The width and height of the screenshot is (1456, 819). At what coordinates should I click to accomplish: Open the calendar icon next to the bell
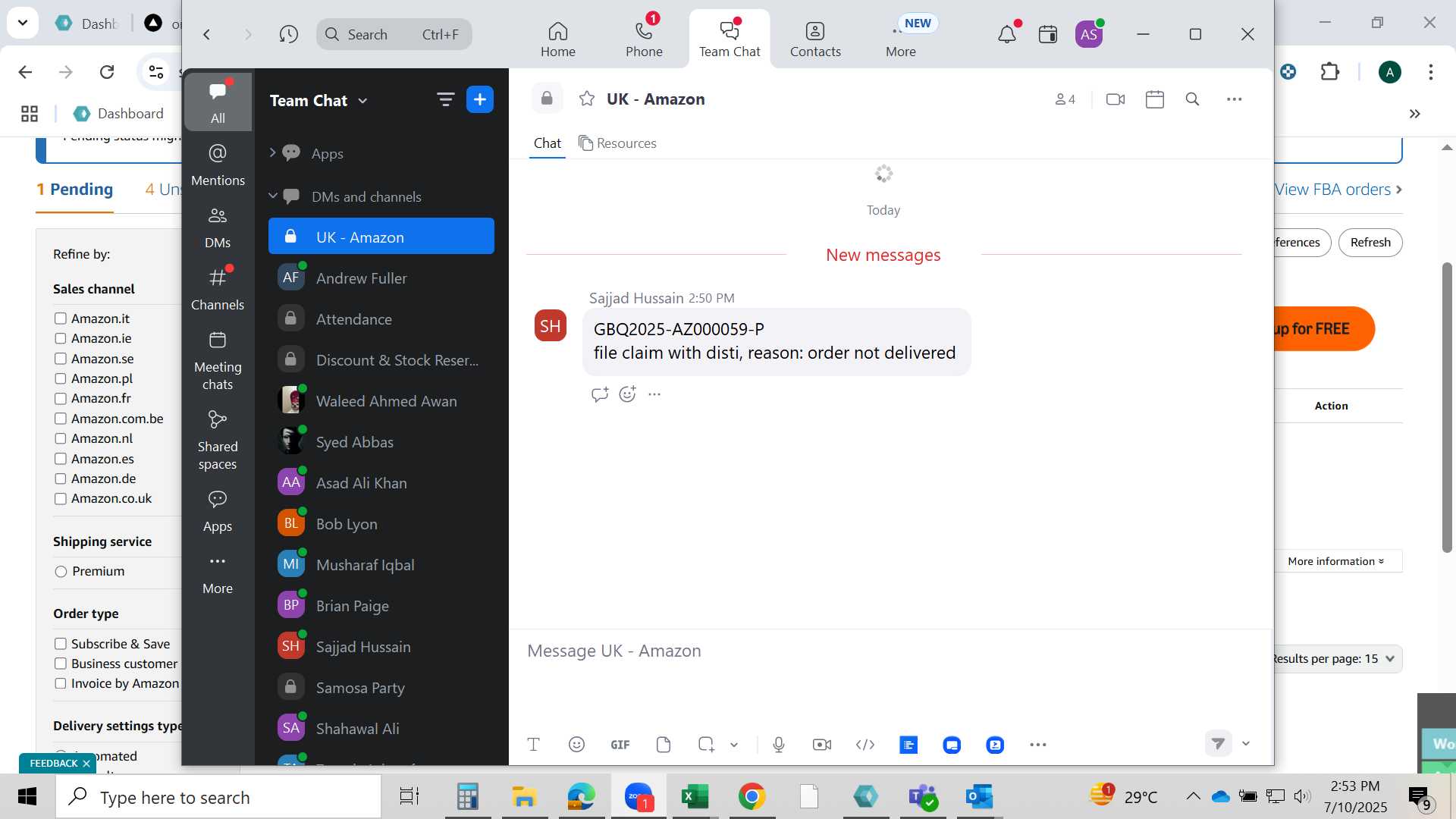click(1048, 34)
